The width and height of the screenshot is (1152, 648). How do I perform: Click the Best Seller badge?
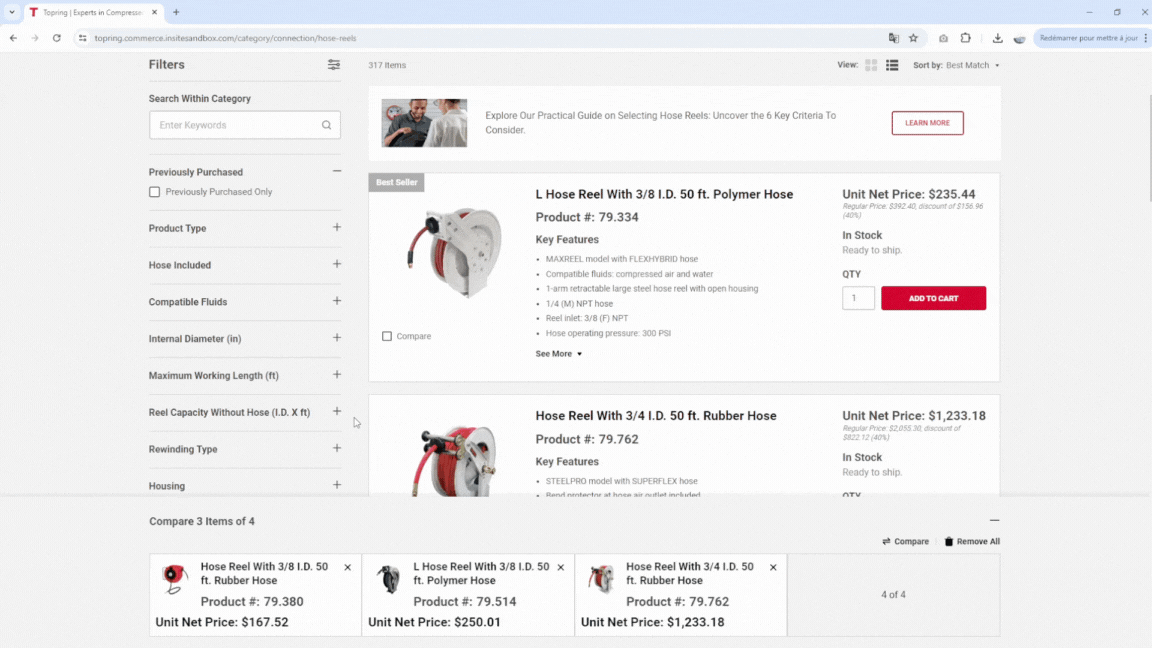point(397,182)
